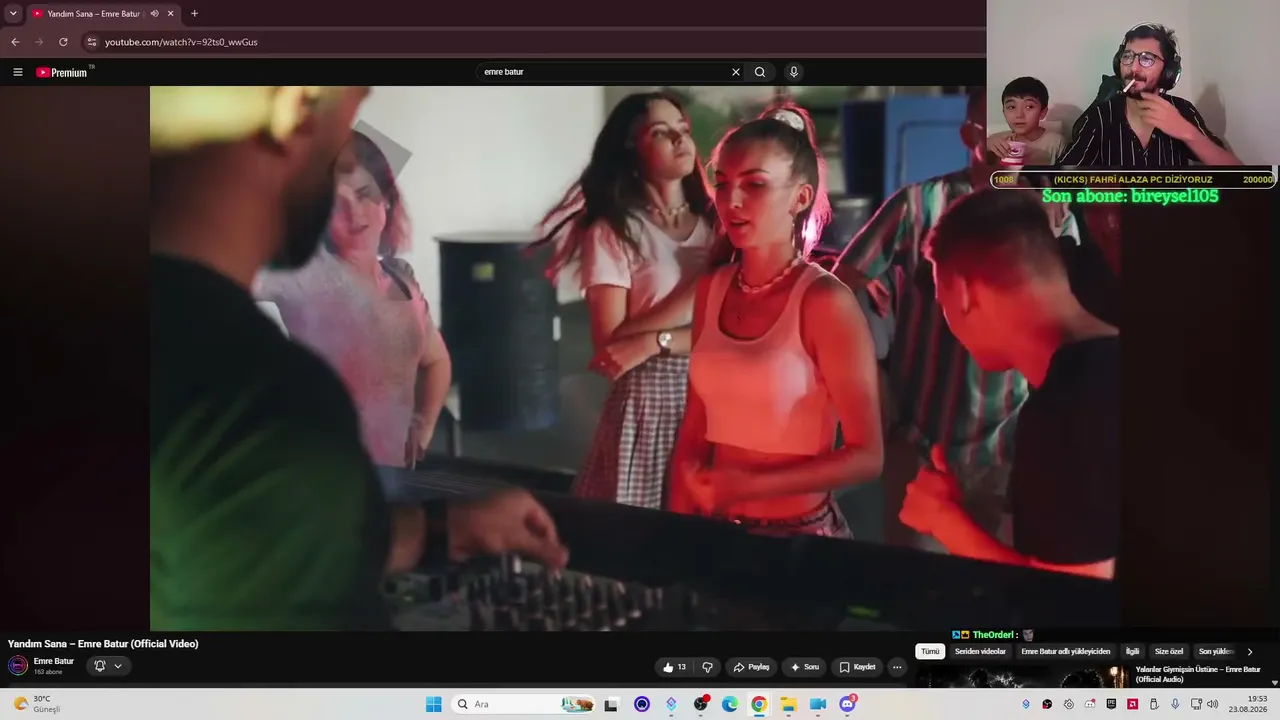Open the Emre Batur channel avatar
The image size is (1280, 720).
[18, 666]
